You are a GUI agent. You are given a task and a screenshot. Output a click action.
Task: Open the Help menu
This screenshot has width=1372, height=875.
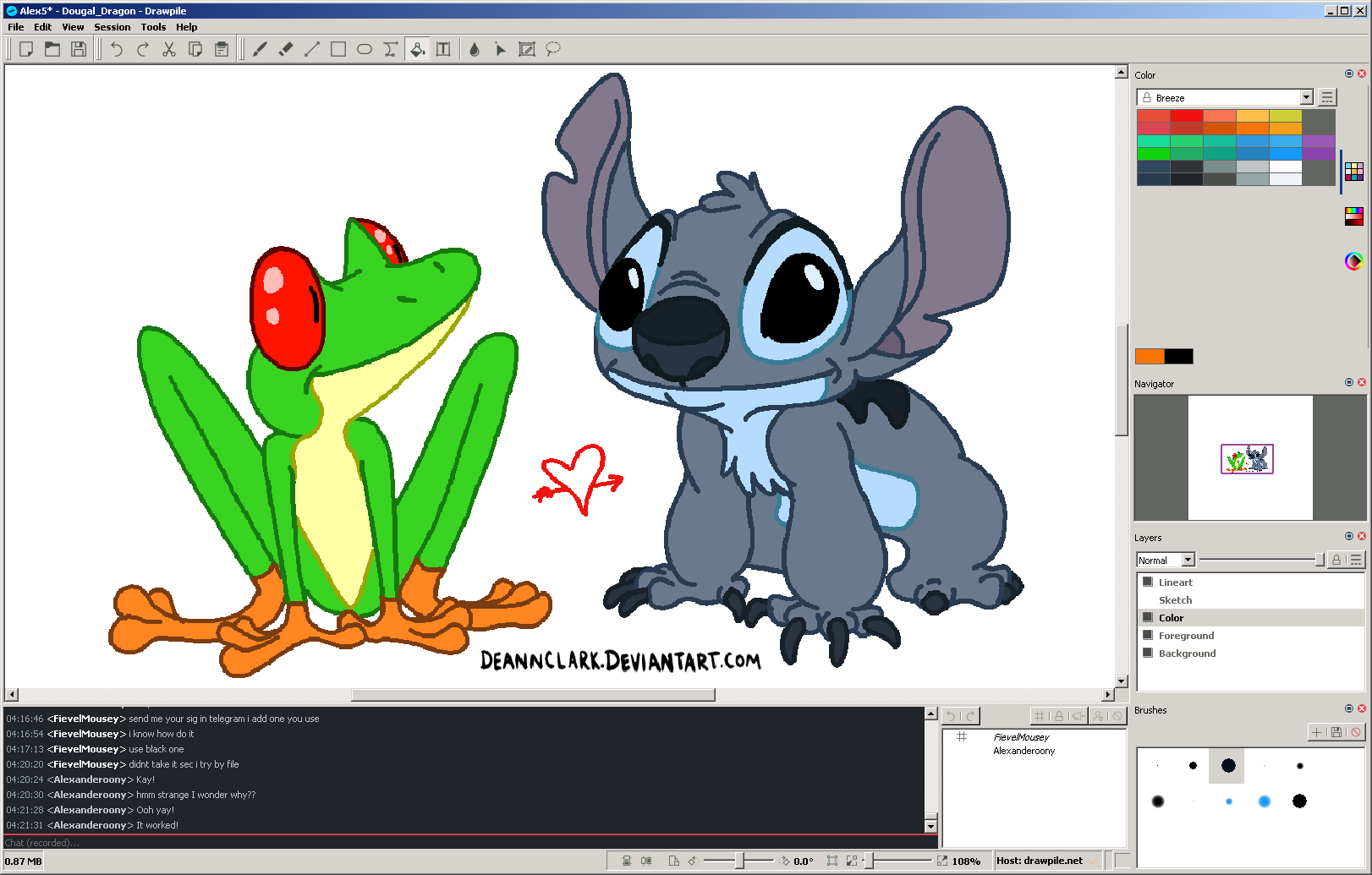[187, 27]
